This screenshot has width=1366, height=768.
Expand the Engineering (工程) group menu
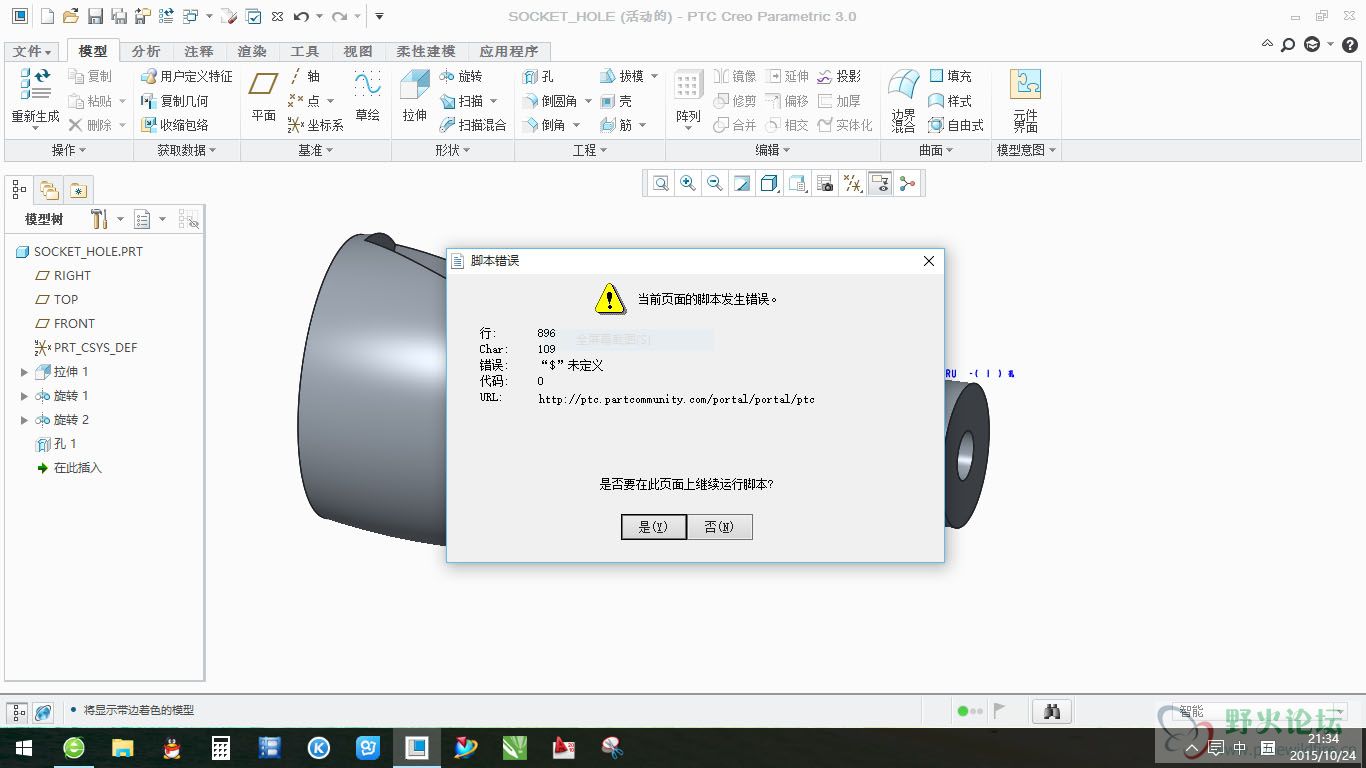[590, 150]
